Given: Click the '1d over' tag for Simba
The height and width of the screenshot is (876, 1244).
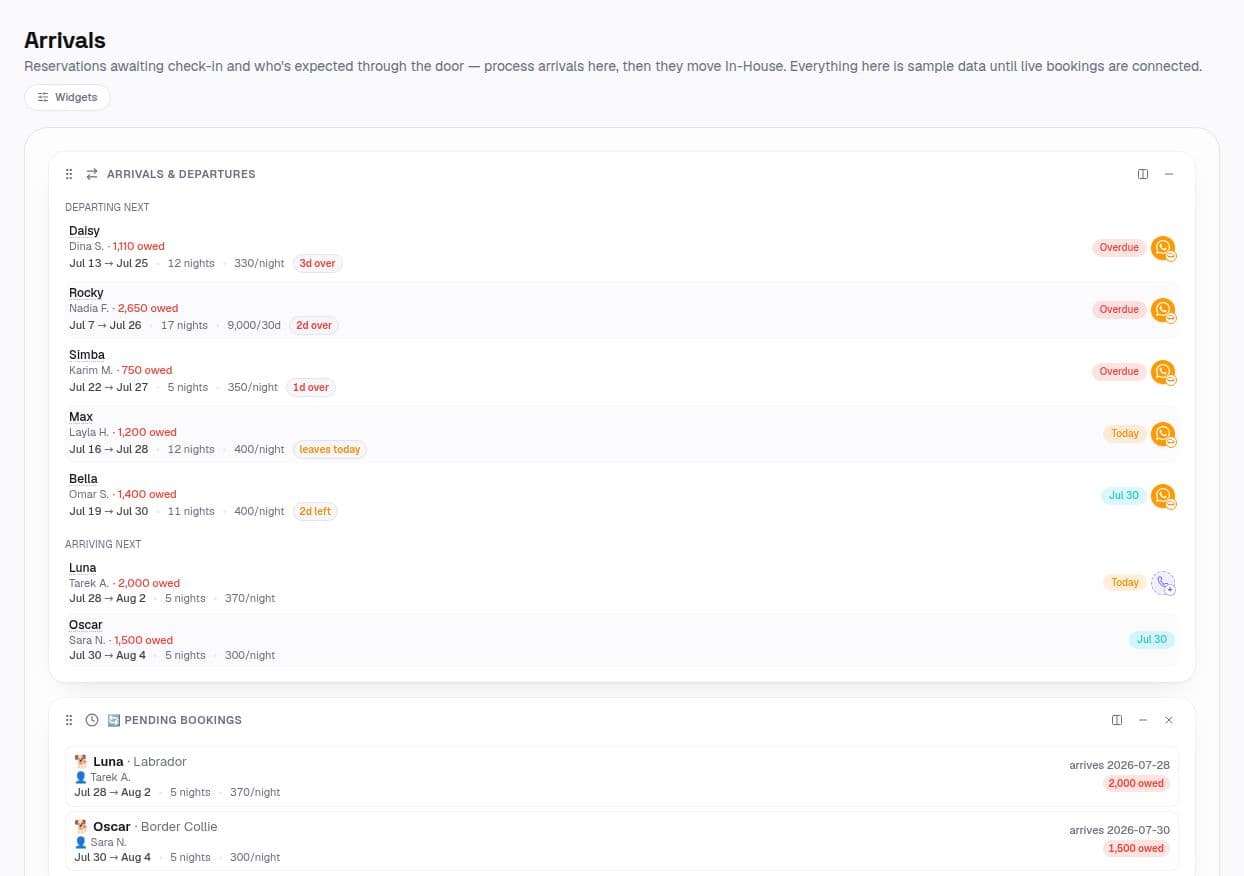Looking at the screenshot, I should click(311, 388).
